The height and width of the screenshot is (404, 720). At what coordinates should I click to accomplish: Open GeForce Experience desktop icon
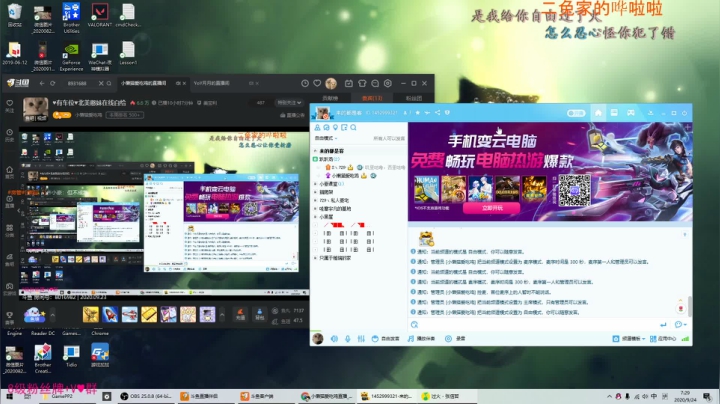(x=71, y=56)
